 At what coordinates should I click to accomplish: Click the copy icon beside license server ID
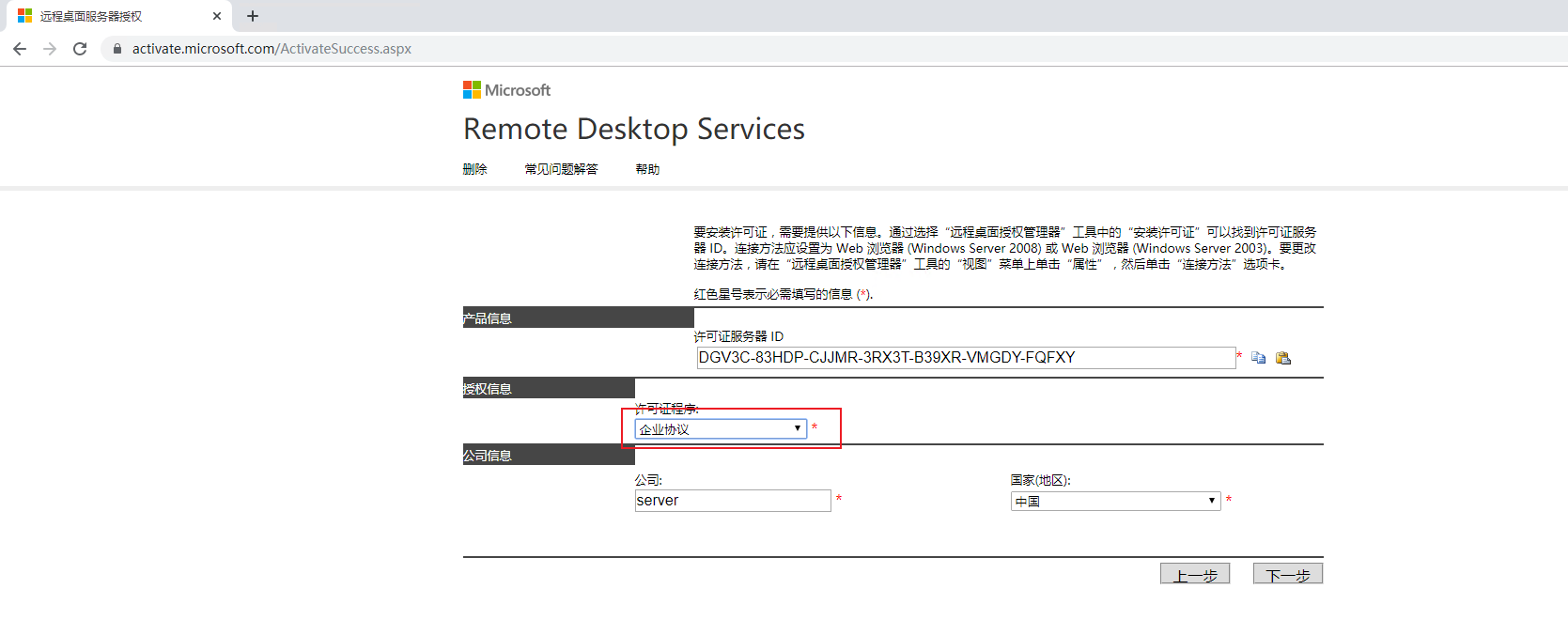[1258, 358]
